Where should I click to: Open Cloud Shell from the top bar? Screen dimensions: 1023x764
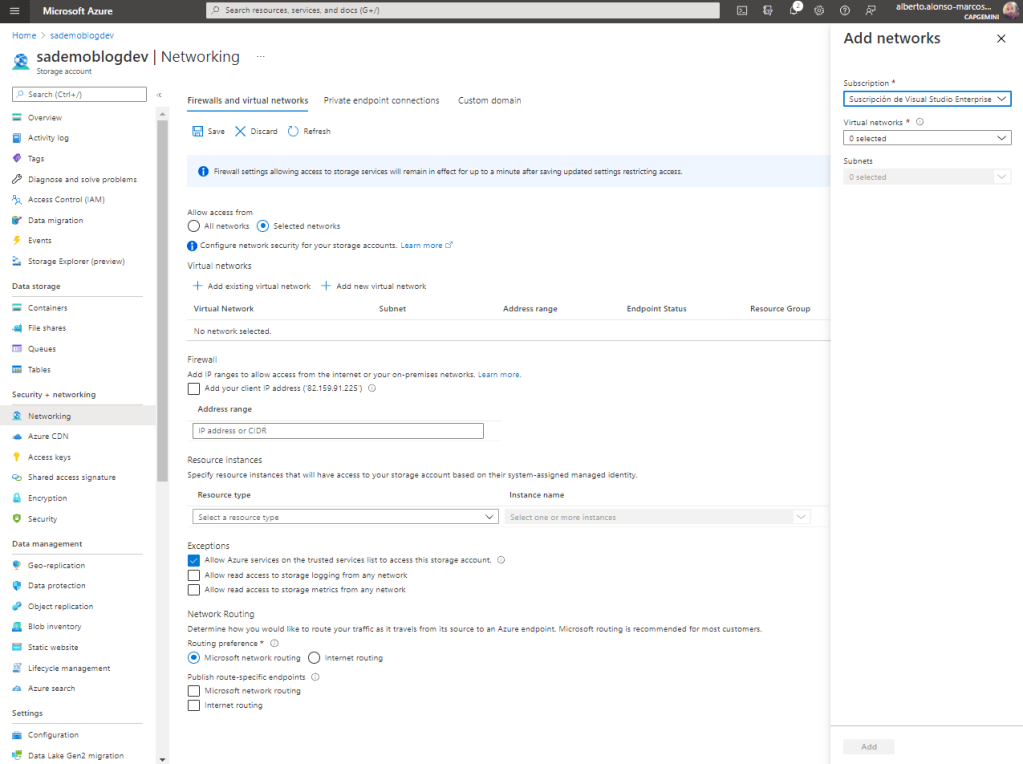point(742,10)
